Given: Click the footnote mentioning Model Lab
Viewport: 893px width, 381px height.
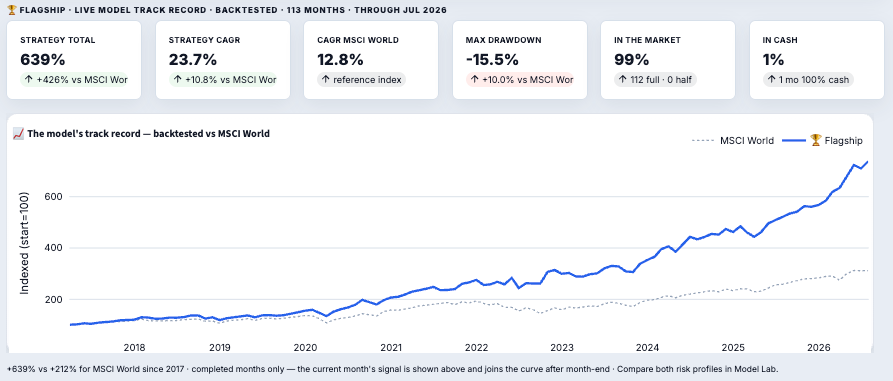Looking at the screenshot, I should [x=392, y=369].
